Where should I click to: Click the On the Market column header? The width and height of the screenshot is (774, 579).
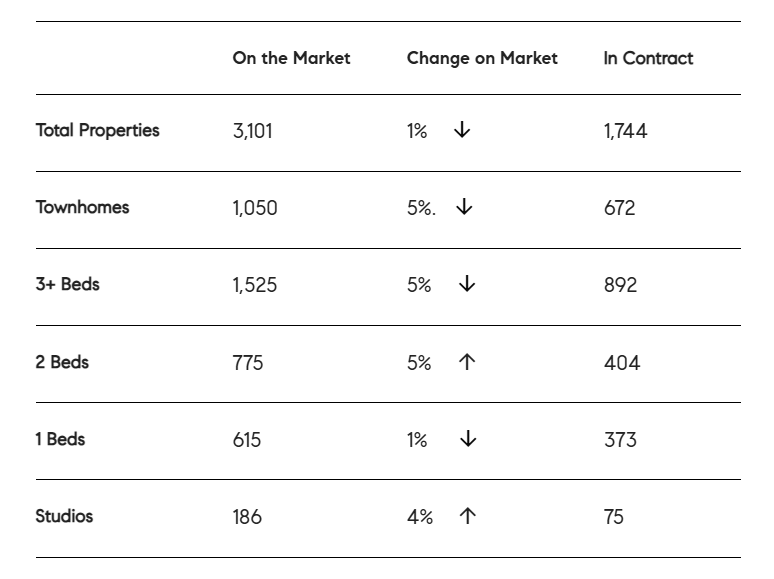click(x=291, y=58)
